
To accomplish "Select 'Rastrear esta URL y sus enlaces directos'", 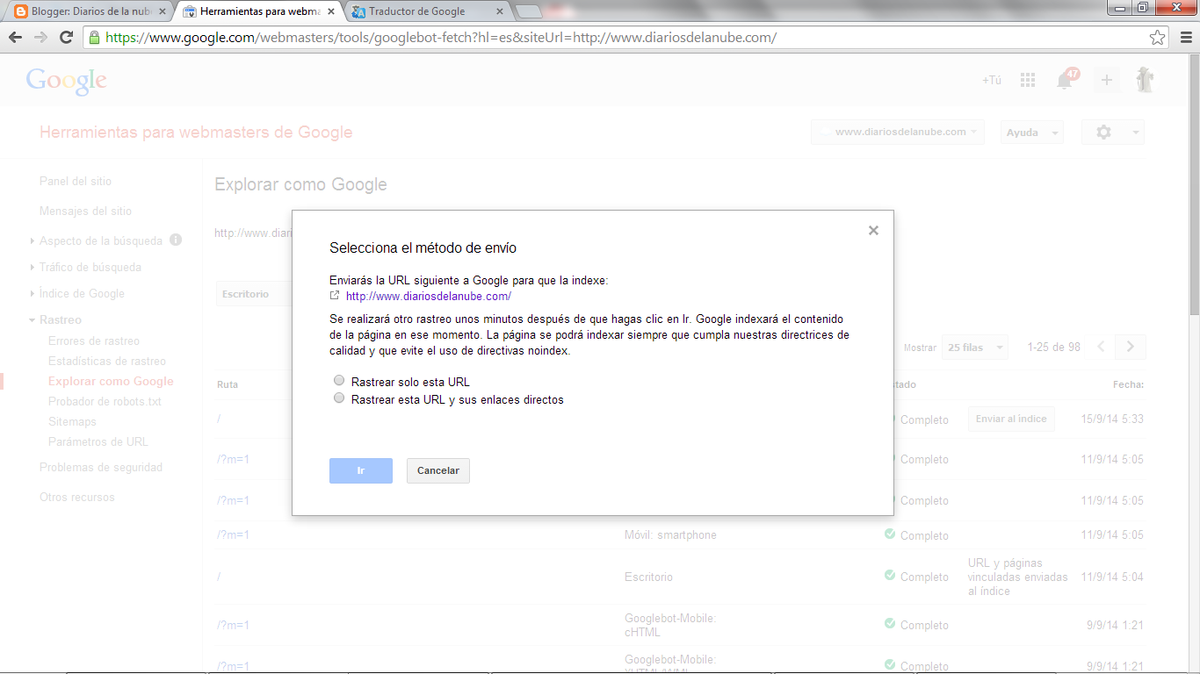I will tap(340, 399).
